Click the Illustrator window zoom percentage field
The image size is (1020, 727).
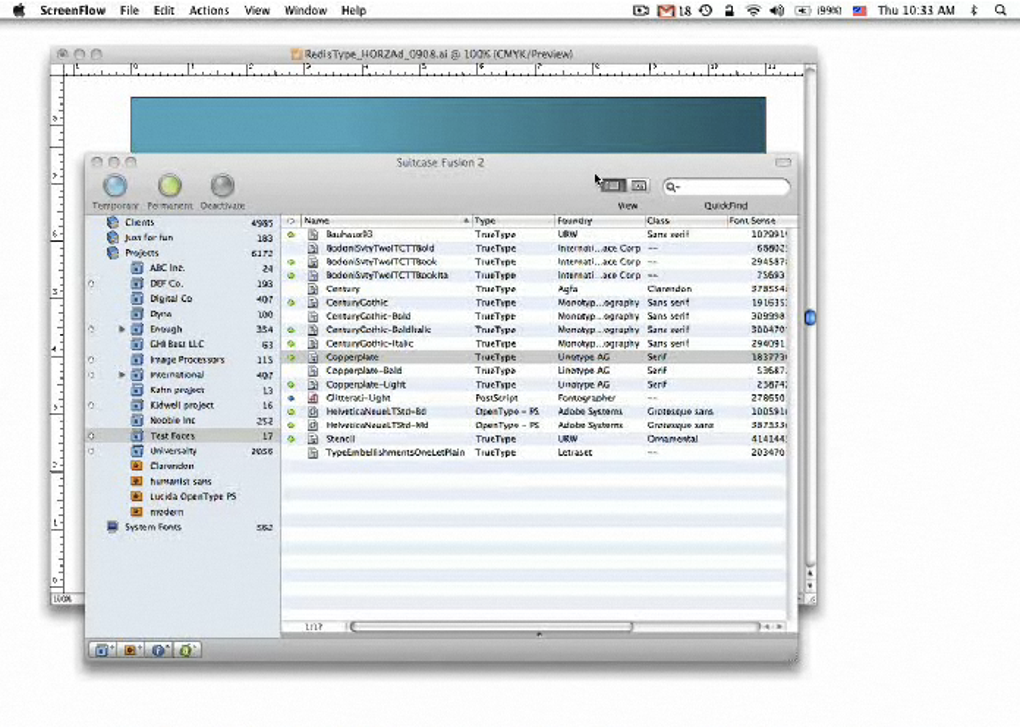[x=66, y=599]
